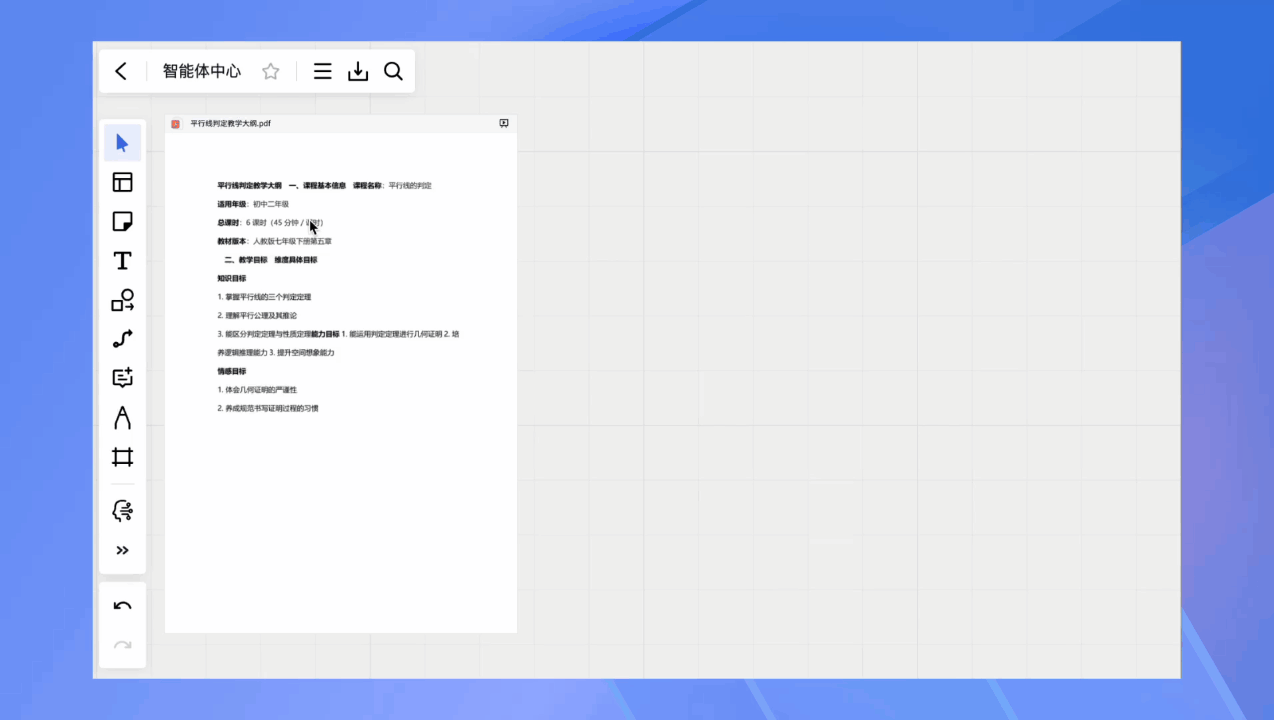Open the hamburger main menu
Screen dimensions: 1274x720
pyautogui.click(x=322, y=71)
